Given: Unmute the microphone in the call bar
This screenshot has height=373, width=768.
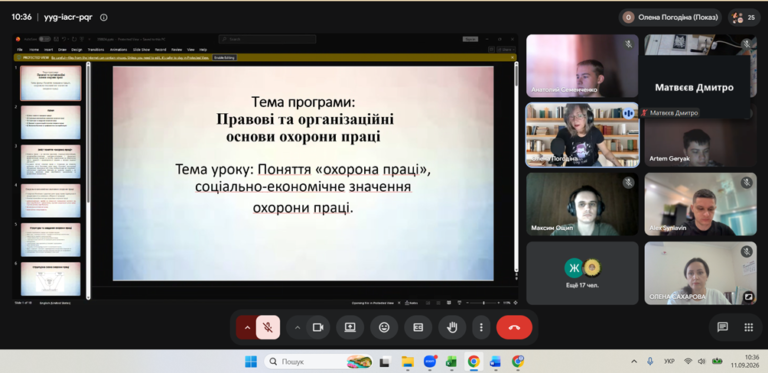Looking at the screenshot, I should (x=268, y=327).
